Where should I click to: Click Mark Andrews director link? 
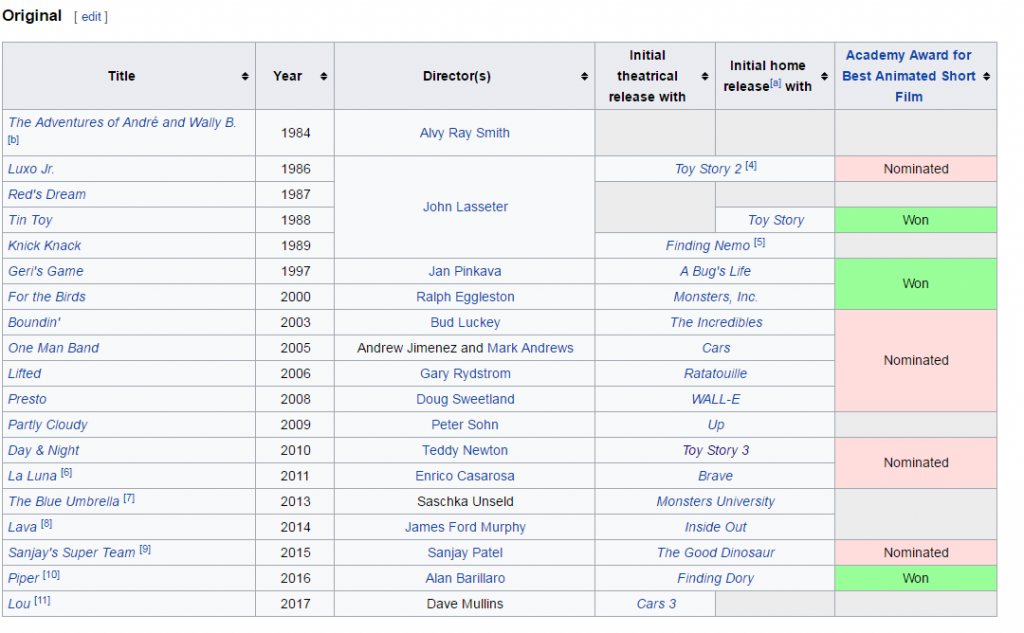(x=530, y=348)
